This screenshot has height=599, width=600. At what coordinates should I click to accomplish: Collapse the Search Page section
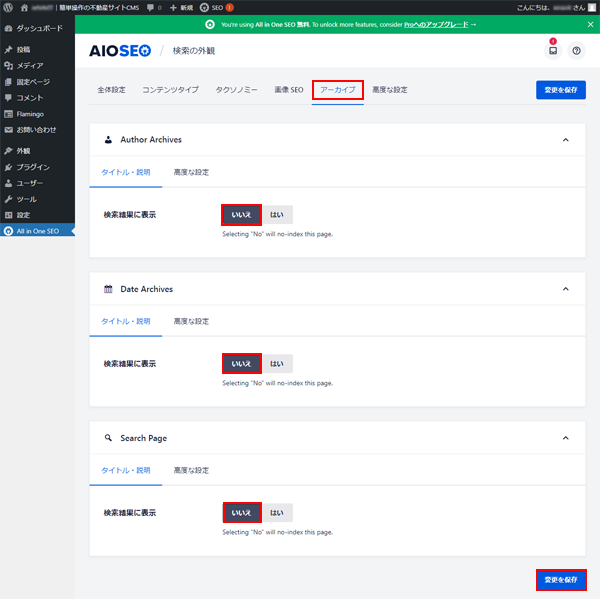point(566,438)
